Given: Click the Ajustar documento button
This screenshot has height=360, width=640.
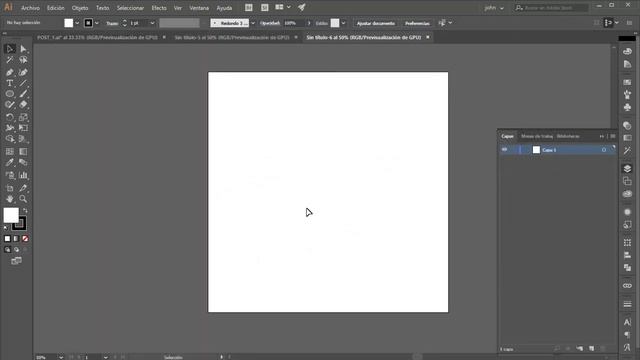Looking at the screenshot, I should pyautogui.click(x=376, y=23).
